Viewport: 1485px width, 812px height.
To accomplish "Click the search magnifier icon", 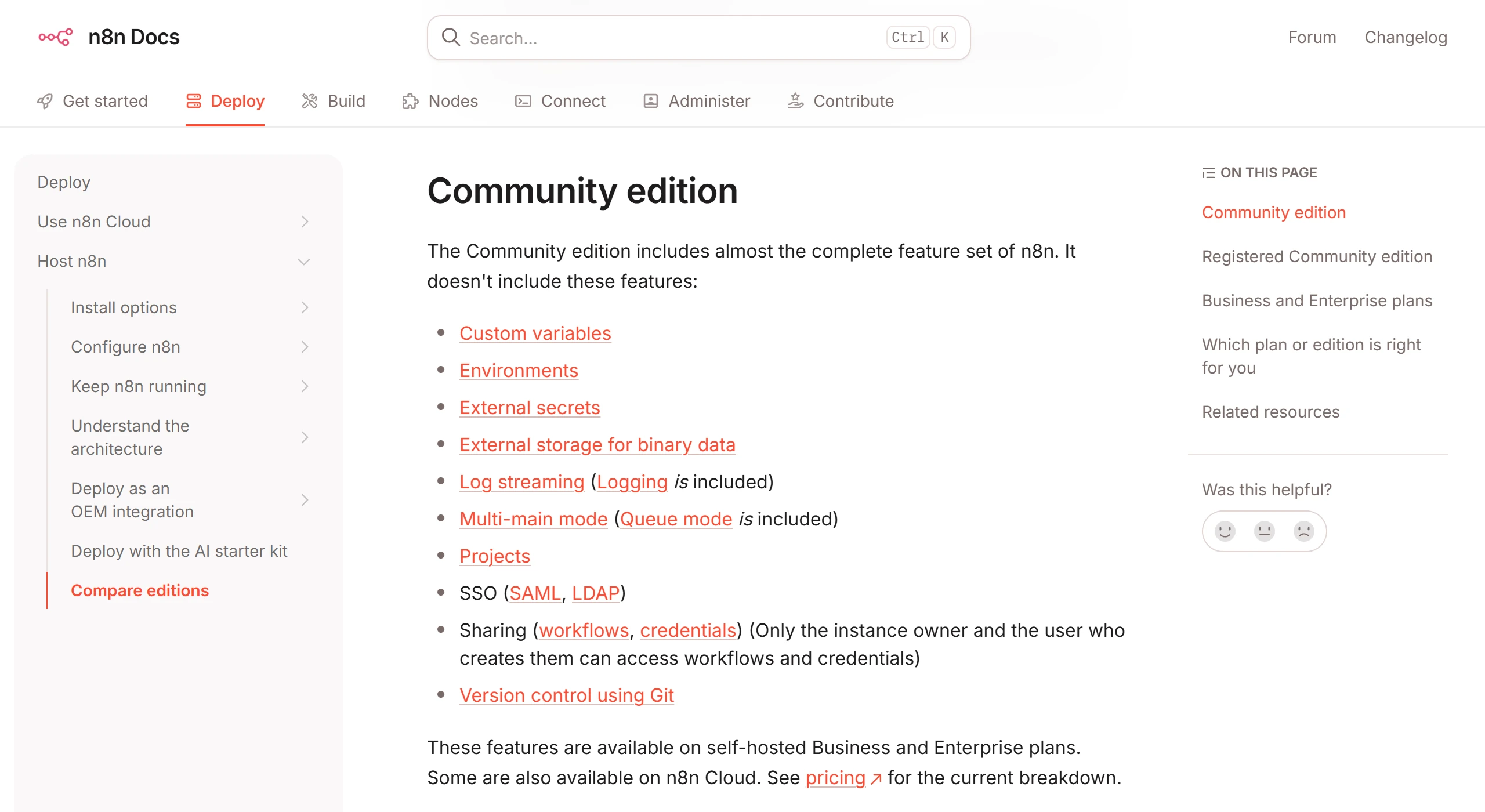I will click(451, 38).
